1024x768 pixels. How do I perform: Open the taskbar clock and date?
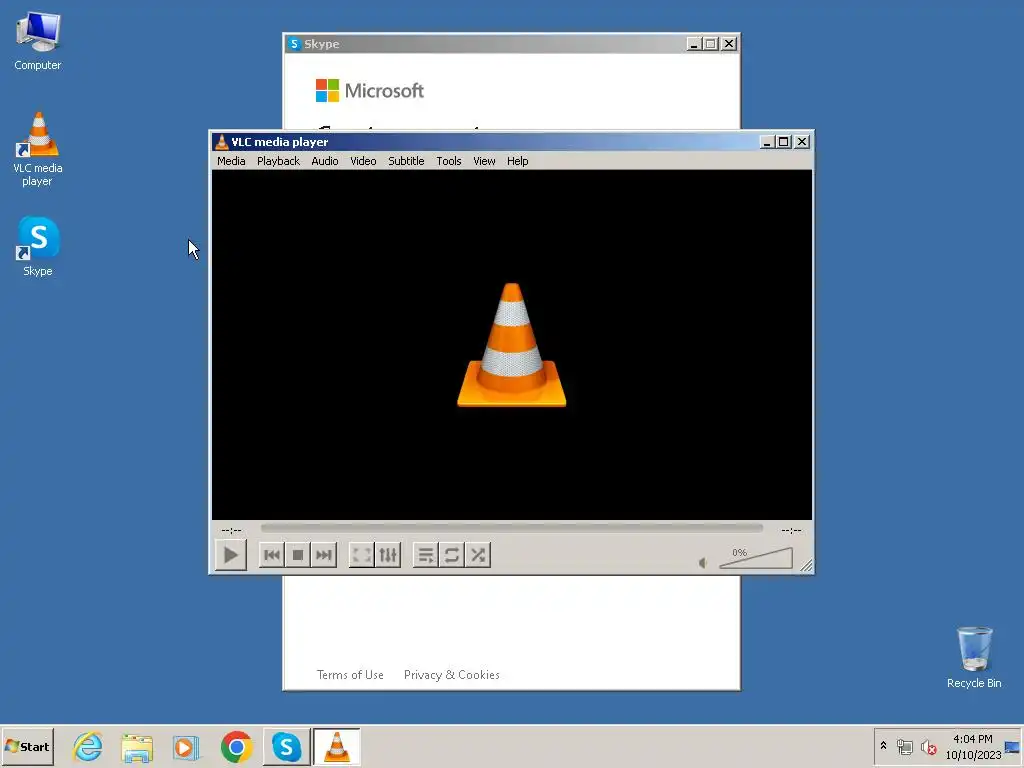click(x=973, y=746)
